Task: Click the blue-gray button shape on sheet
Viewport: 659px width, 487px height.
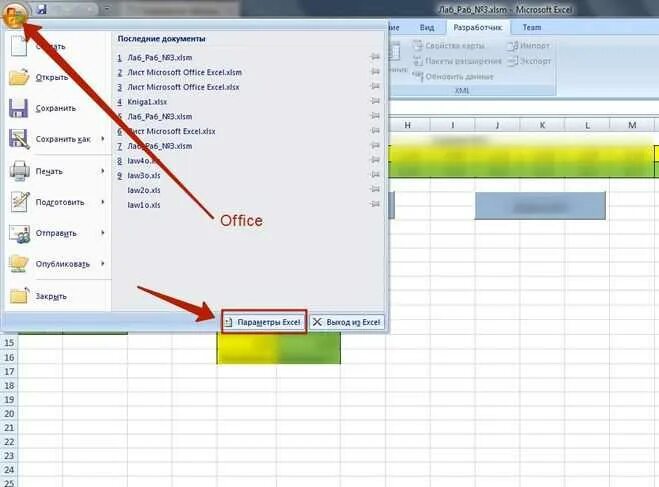Action: pos(540,206)
